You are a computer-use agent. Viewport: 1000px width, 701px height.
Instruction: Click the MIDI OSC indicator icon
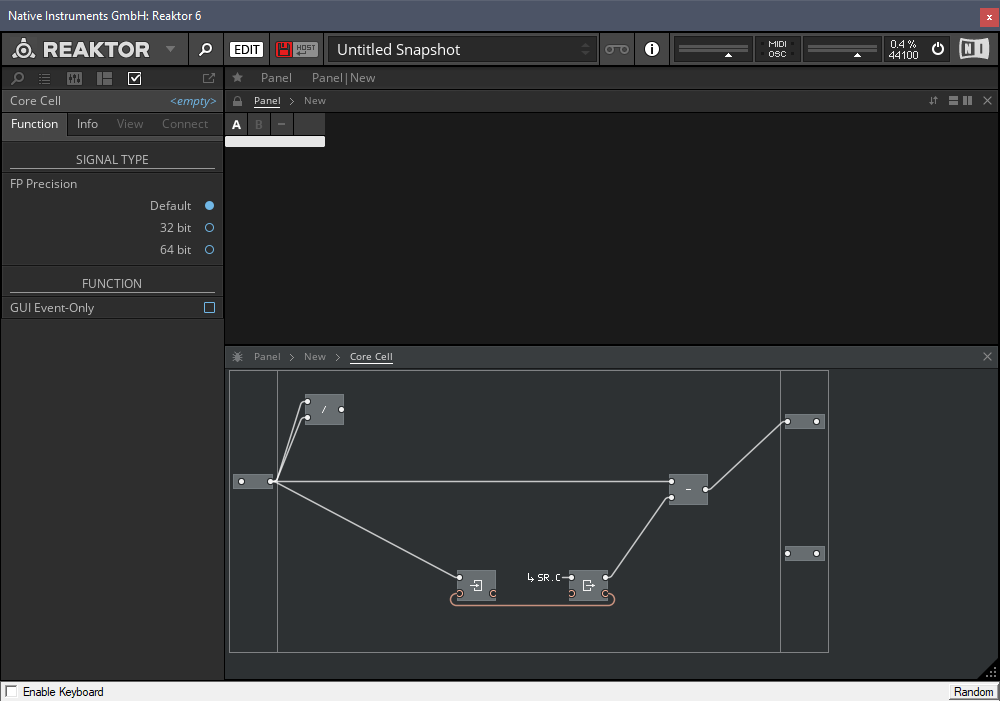click(x=777, y=49)
